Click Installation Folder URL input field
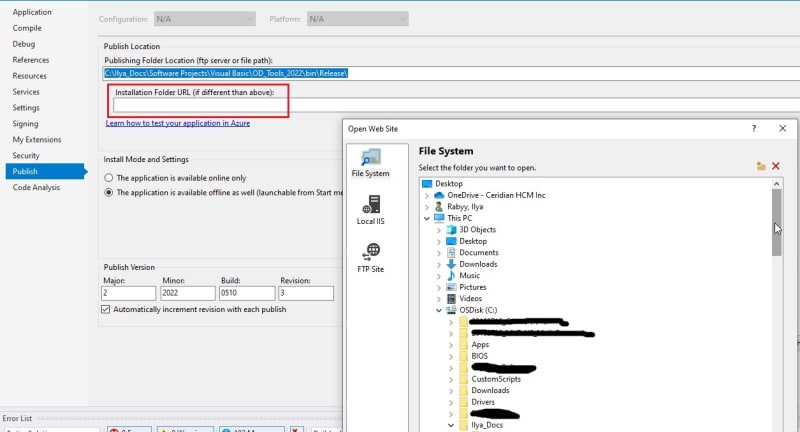The height and width of the screenshot is (432, 800). tap(456, 105)
